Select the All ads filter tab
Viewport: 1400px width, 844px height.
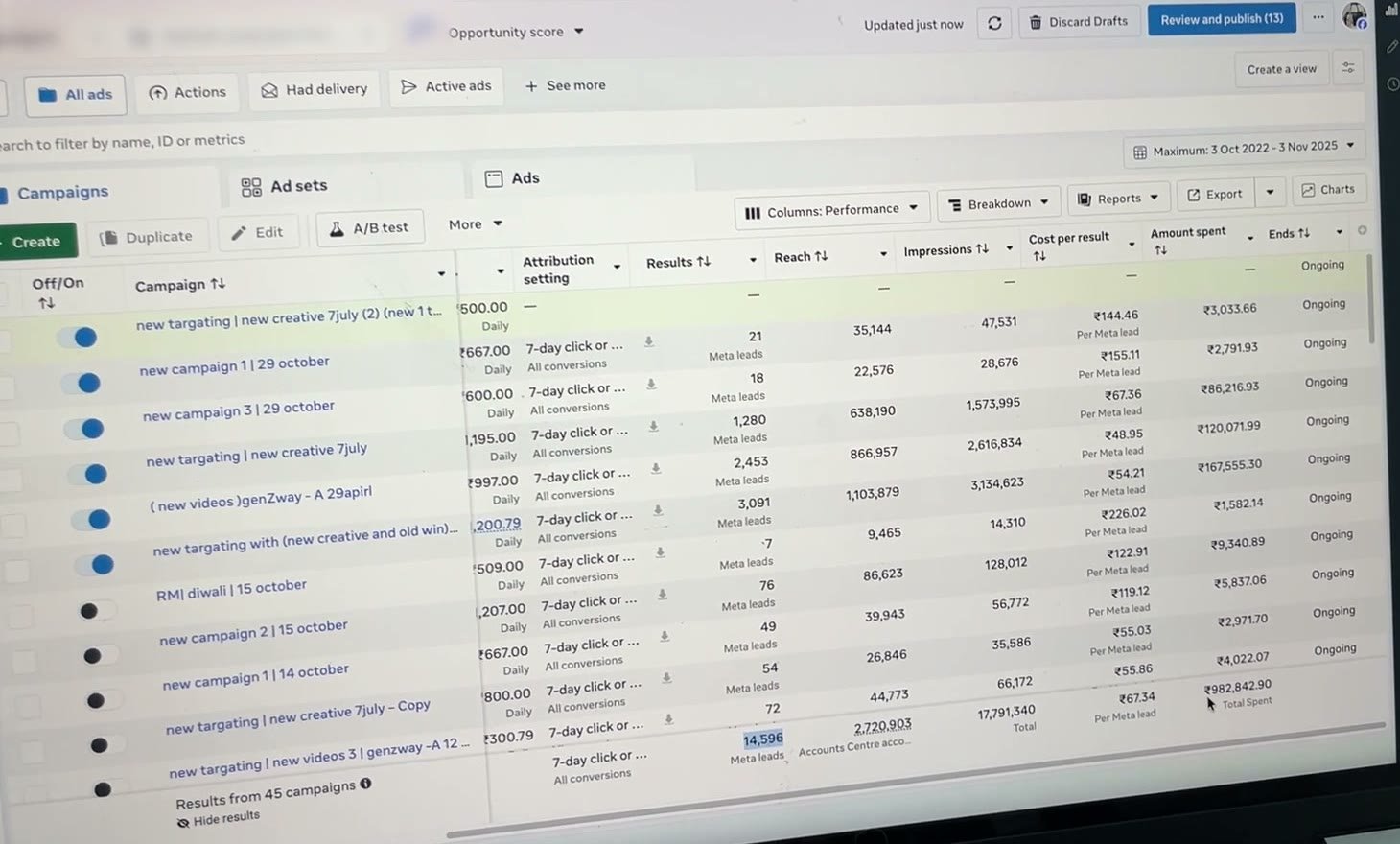tap(76, 94)
